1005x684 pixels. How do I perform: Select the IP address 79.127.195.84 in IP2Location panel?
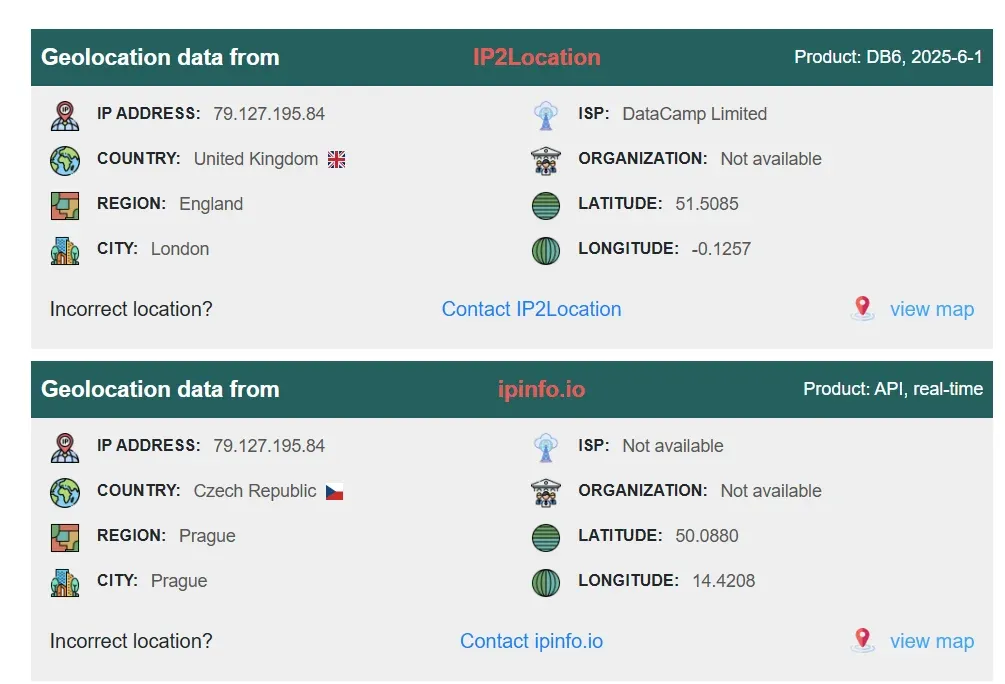click(x=269, y=113)
